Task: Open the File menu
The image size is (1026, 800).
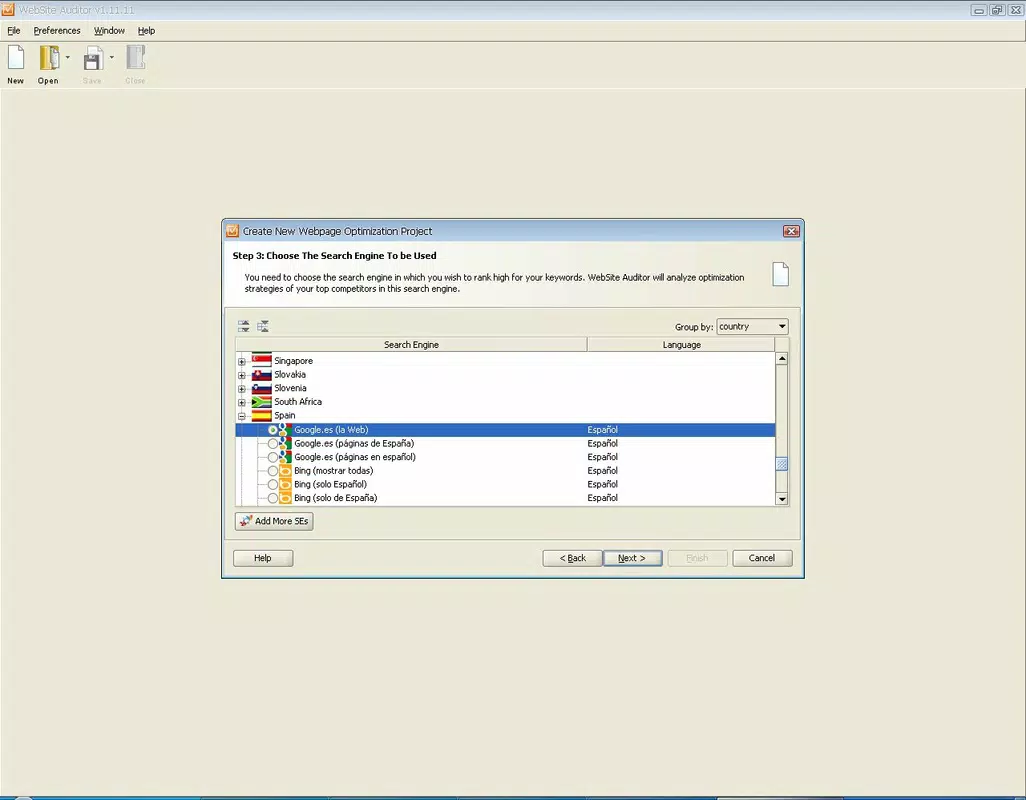Action: 14,31
